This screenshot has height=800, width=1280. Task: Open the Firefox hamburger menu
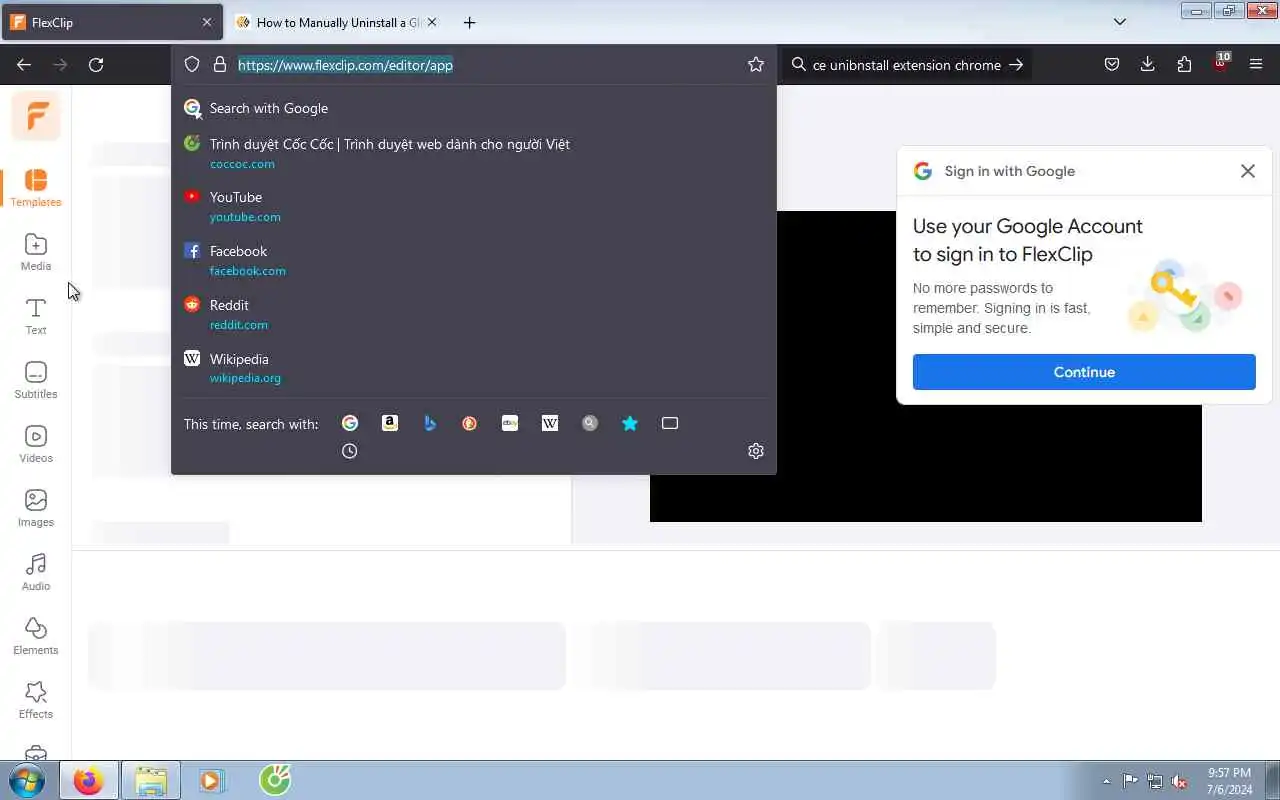point(1256,65)
